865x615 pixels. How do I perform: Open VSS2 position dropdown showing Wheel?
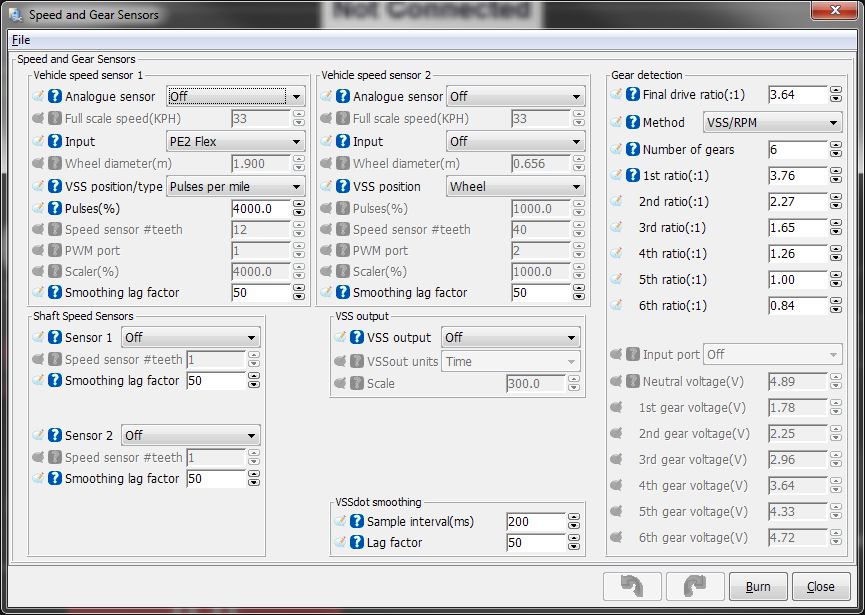[516, 186]
